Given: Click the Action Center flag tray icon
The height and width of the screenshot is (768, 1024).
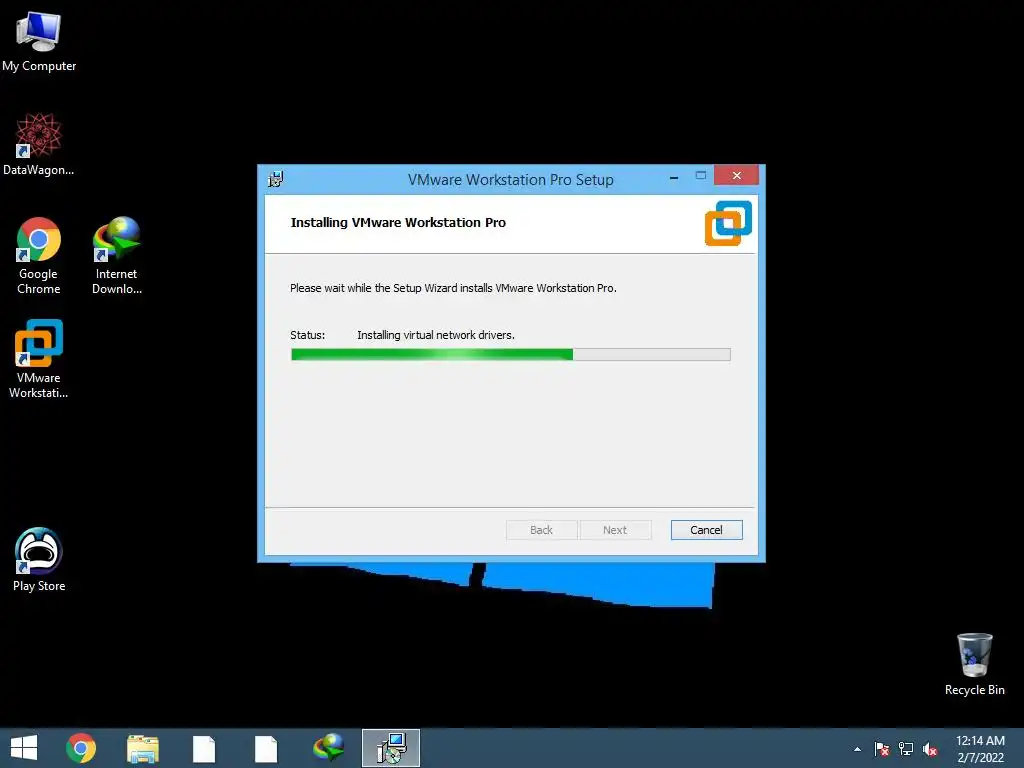Looking at the screenshot, I should coord(882,749).
